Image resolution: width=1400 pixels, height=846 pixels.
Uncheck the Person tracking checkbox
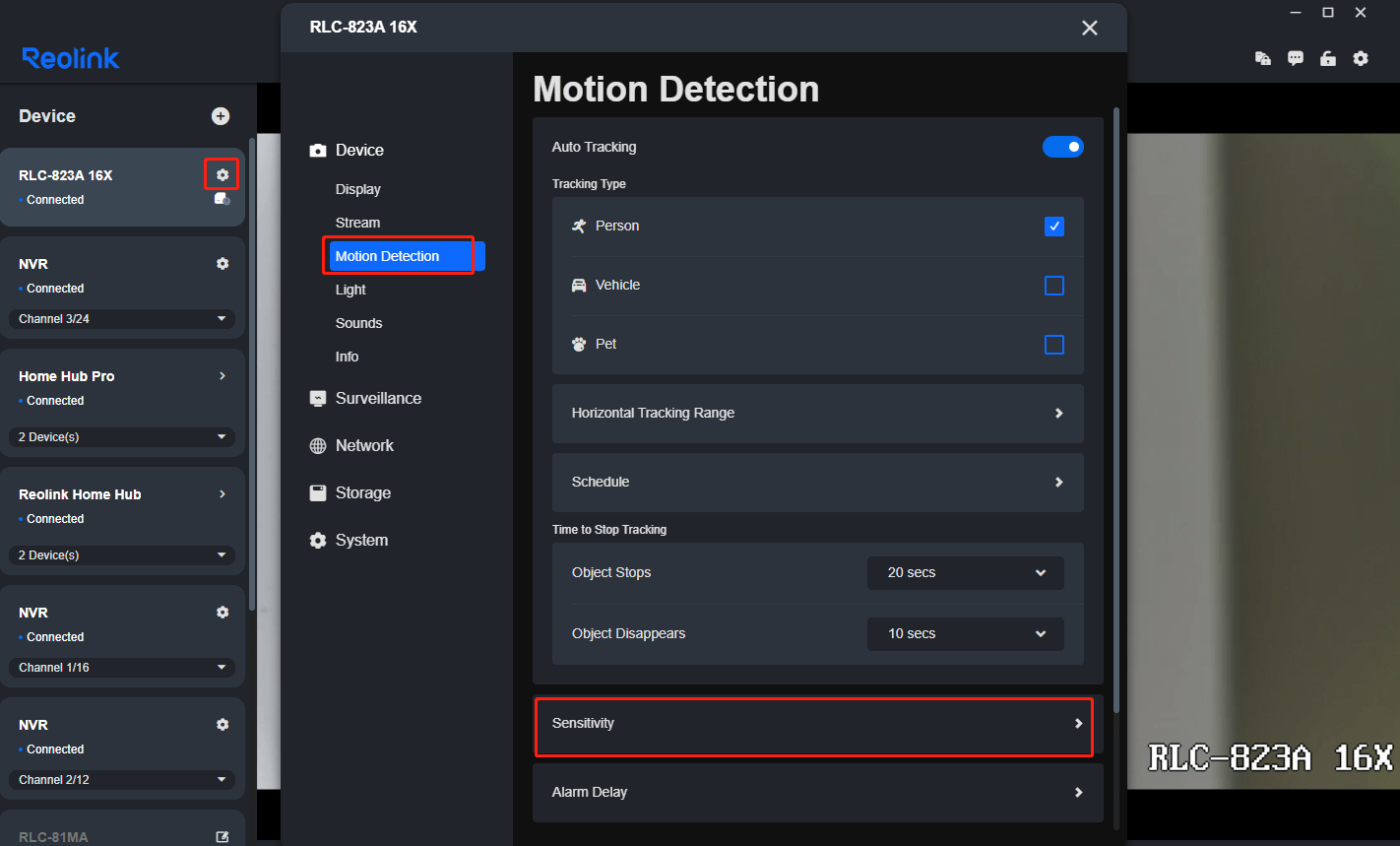click(1054, 227)
